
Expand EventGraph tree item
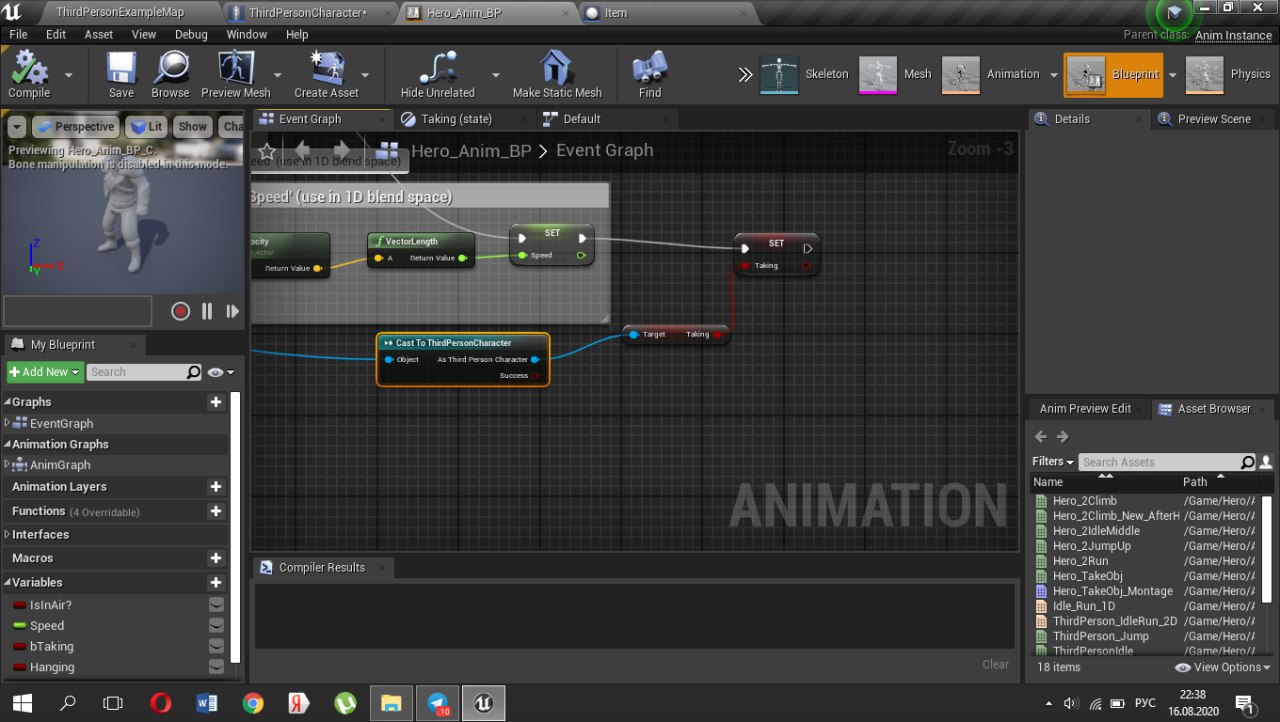point(7,423)
